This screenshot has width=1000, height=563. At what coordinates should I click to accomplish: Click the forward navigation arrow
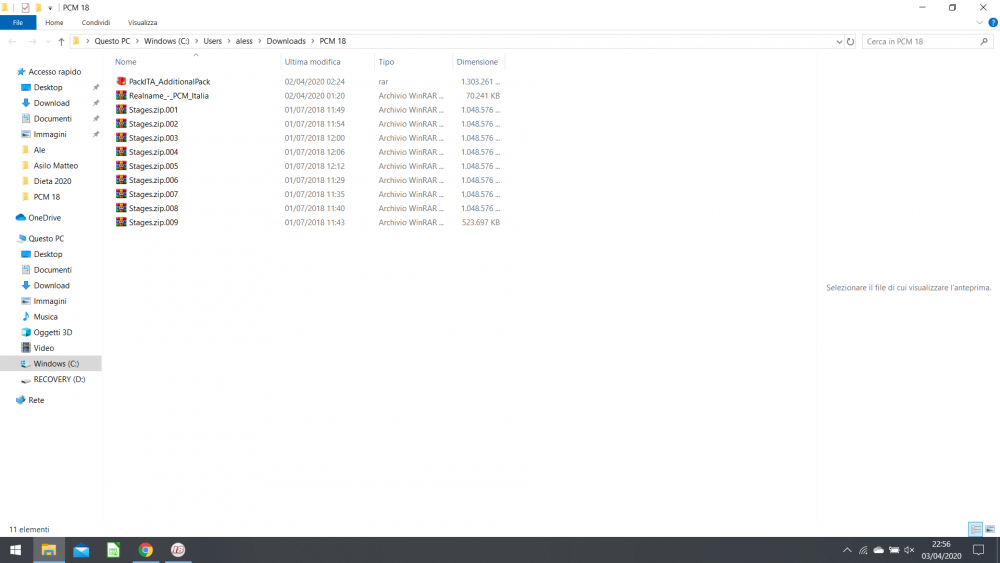tap(32, 41)
